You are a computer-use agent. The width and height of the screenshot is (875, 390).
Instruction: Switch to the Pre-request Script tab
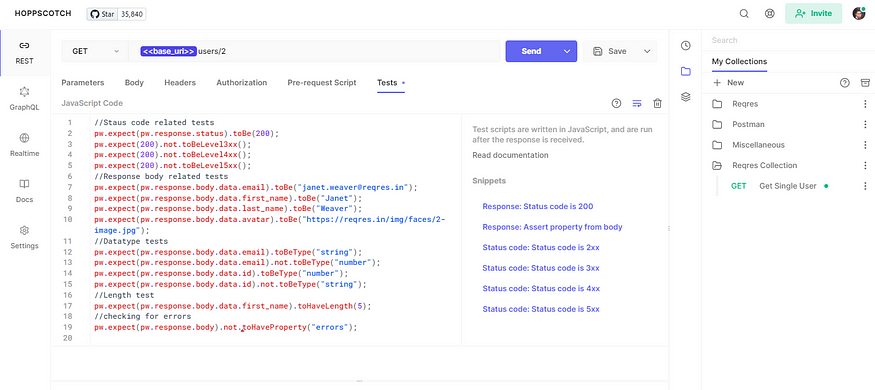(x=322, y=83)
